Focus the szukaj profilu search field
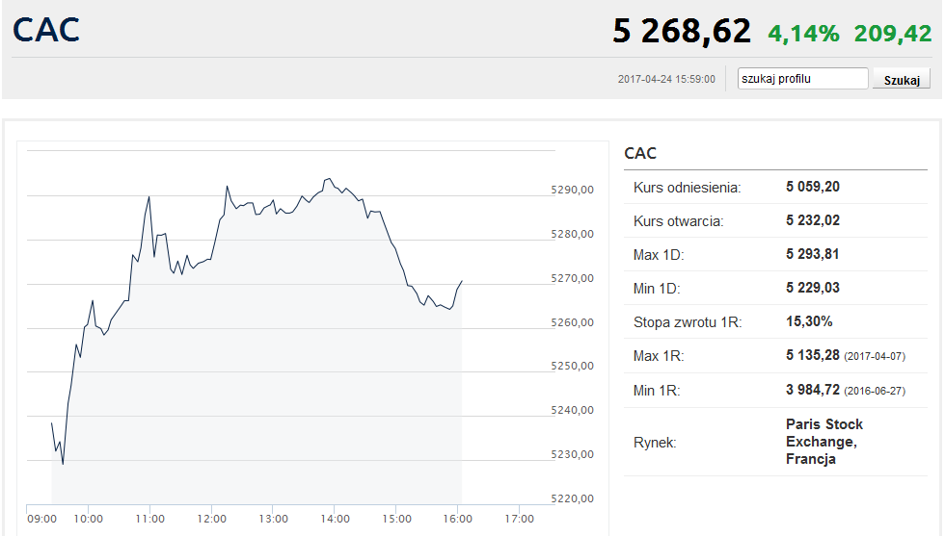945x536 pixels. [803, 78]
